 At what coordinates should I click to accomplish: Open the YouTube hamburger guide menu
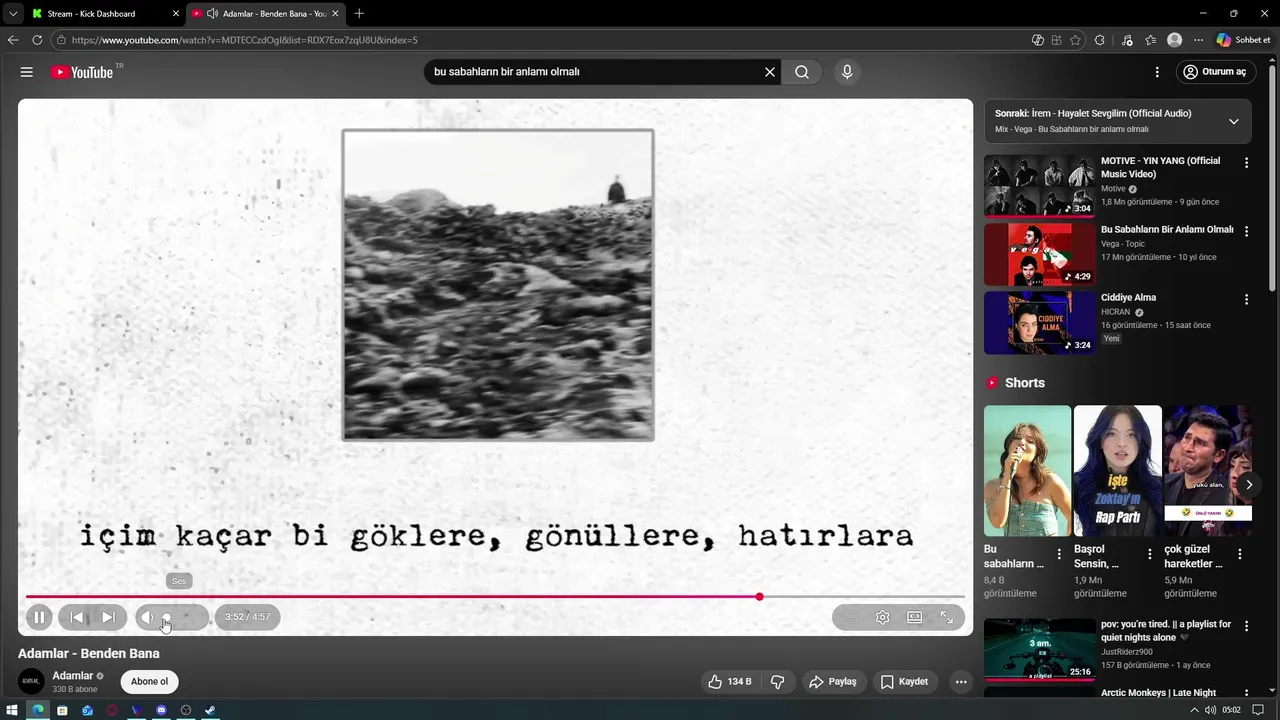click(27, 72)
